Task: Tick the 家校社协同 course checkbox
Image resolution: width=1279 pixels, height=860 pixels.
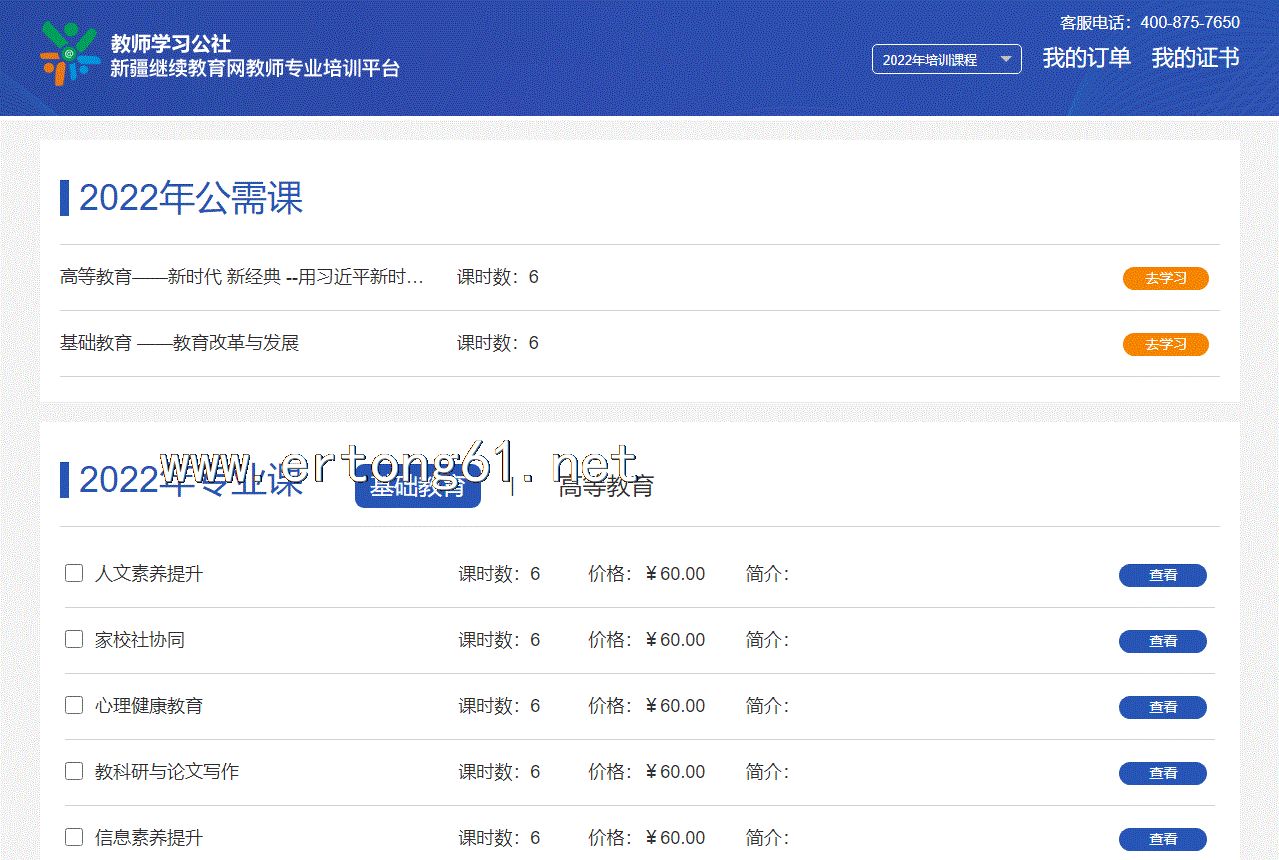Action: pyautogui.click(x=74, y=639)
